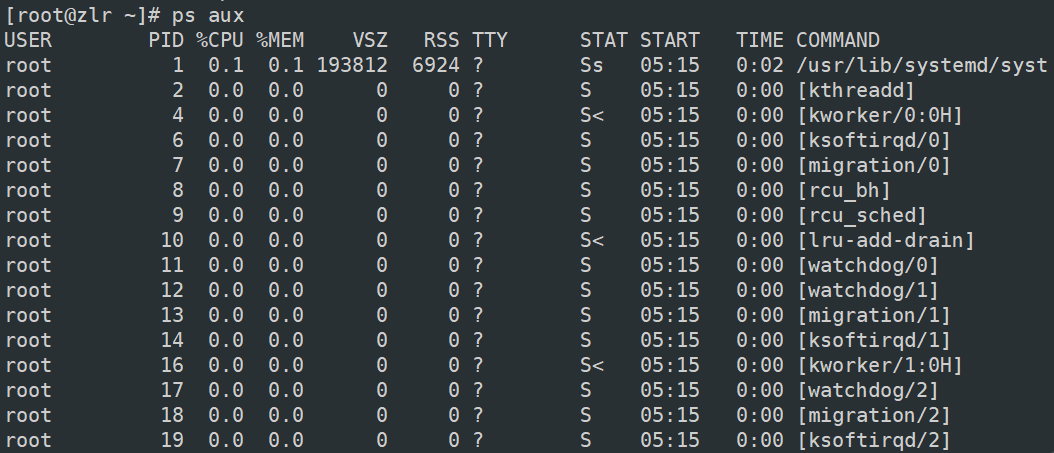This screenshot has height=453, width=1054.
Task: Click the [lru-add-drain] process name
Action: coord(886,240)
